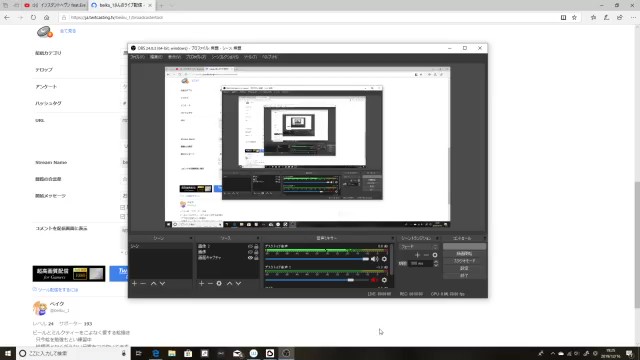The image size is (640, 360).
Task: Open source properties gear icon
Action: [x=219, y=283]
